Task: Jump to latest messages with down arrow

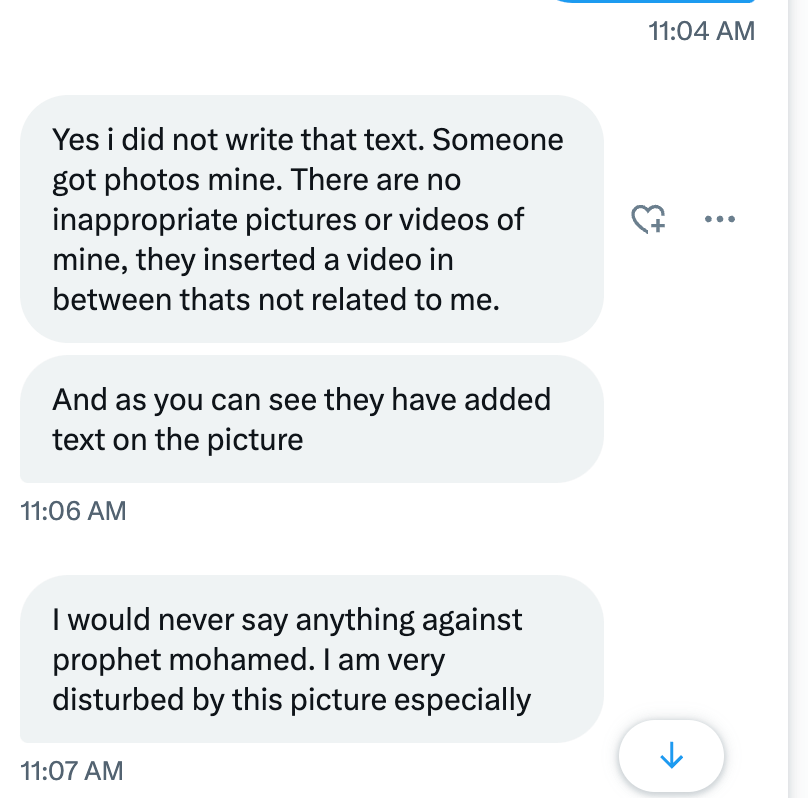Action: click(671, 757)
